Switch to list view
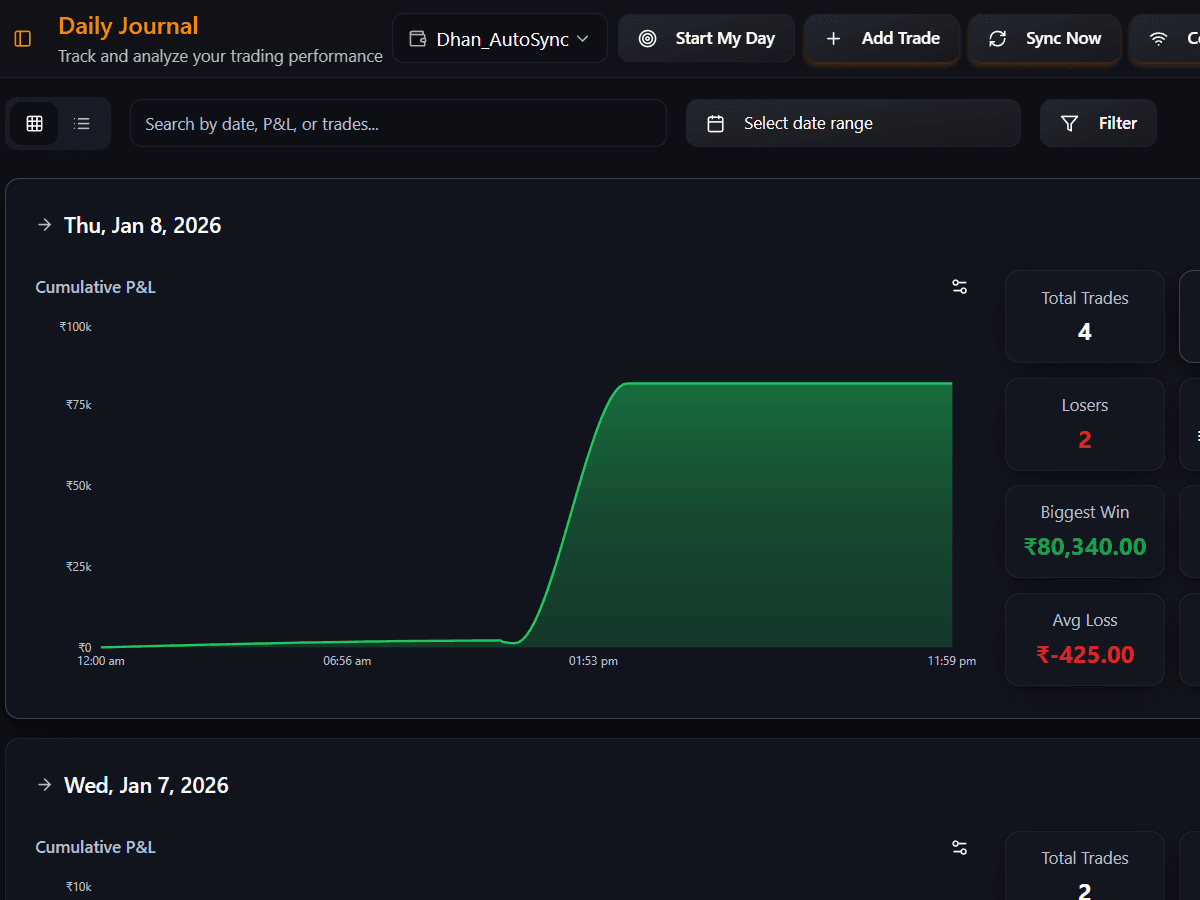The height and width of the screenshot is (900, 1200). [x=82, y=123]
